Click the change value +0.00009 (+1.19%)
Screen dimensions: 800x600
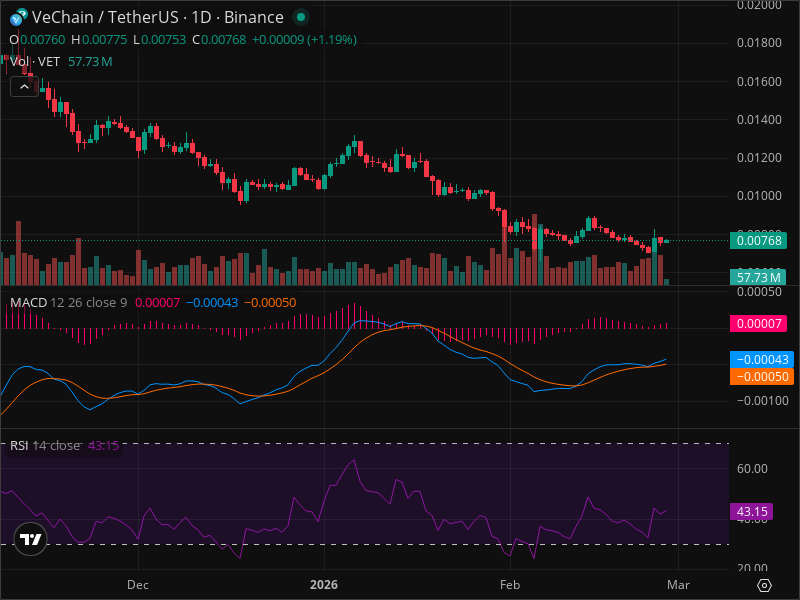305,40
